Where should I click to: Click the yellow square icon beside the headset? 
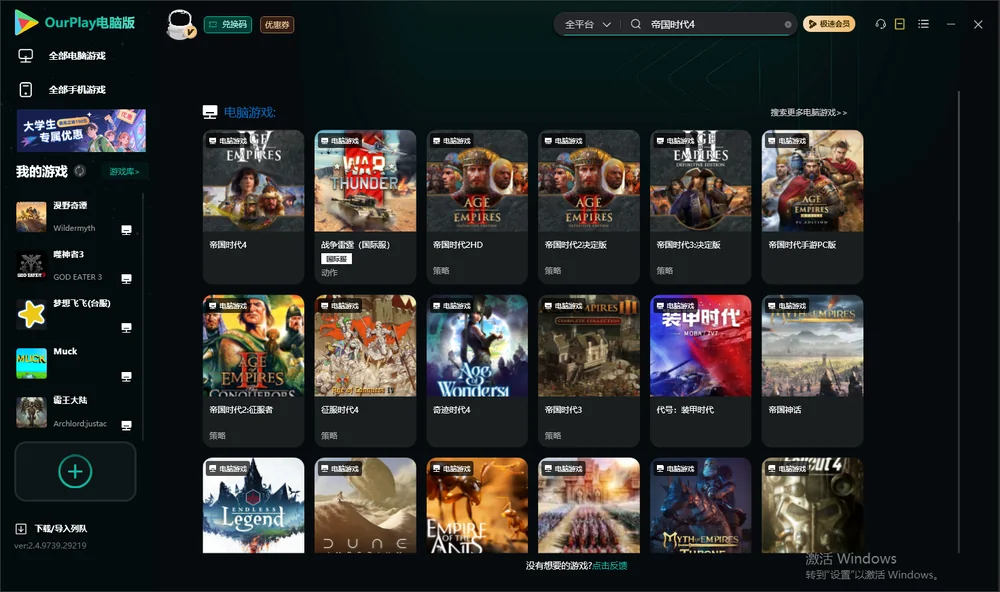(x=900, y=24)
